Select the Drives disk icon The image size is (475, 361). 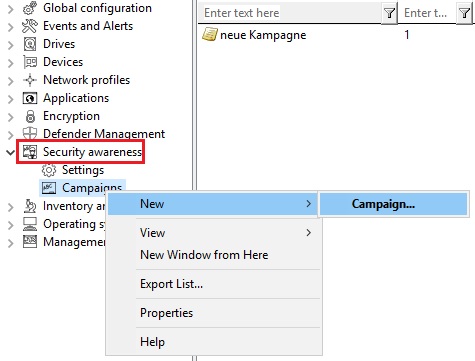[x=30, y=44]
